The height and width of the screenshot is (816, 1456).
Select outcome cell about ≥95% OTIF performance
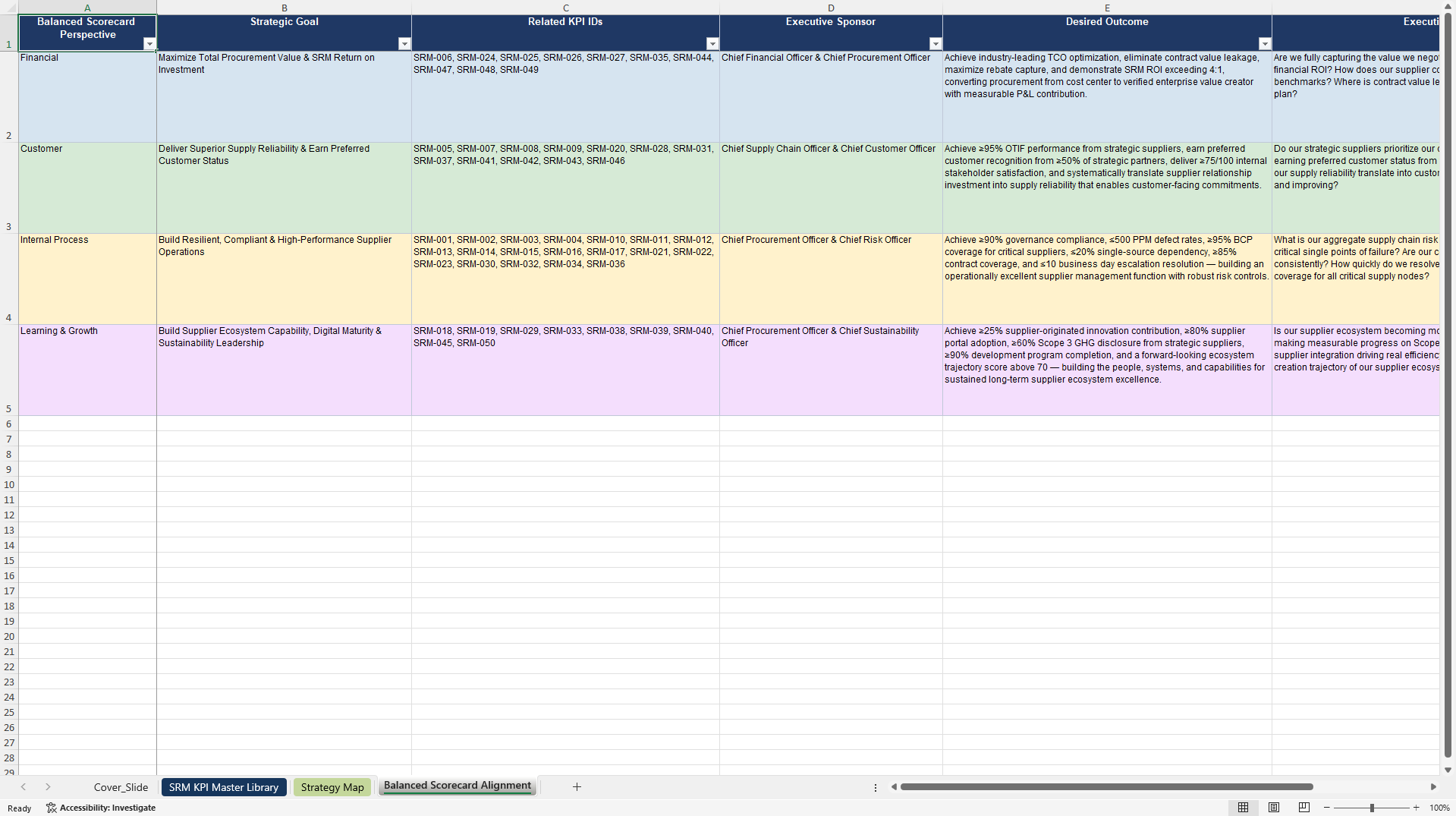[1107, 188]
